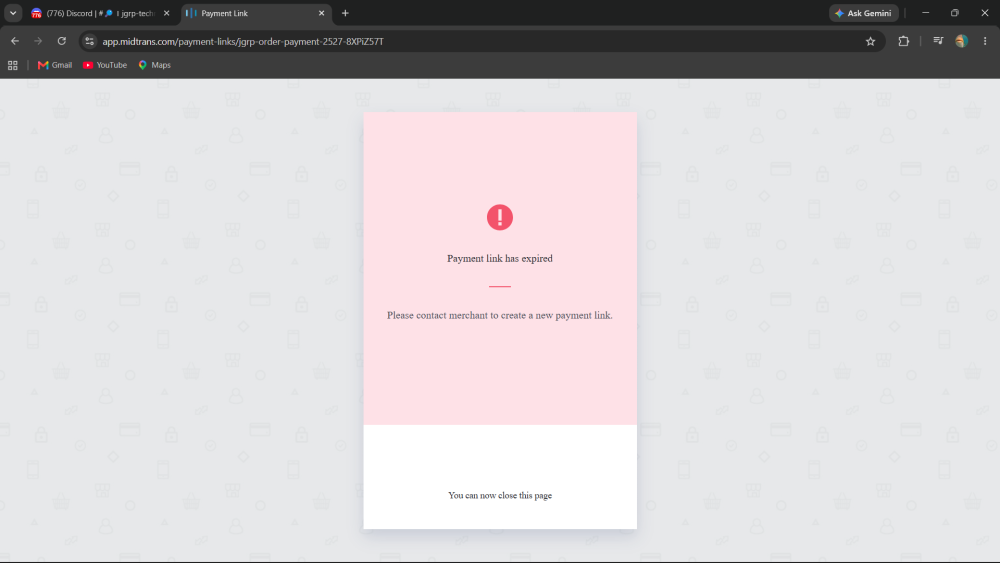The height and width of the screenshot is (563, 1000).
Task: Click 'Please contact merchant' message text
Action: coord(500,315)
